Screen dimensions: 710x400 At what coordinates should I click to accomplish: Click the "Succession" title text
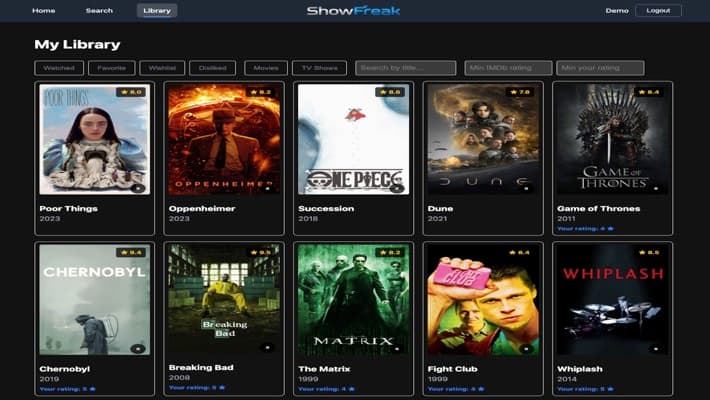(x=326, y=208)
